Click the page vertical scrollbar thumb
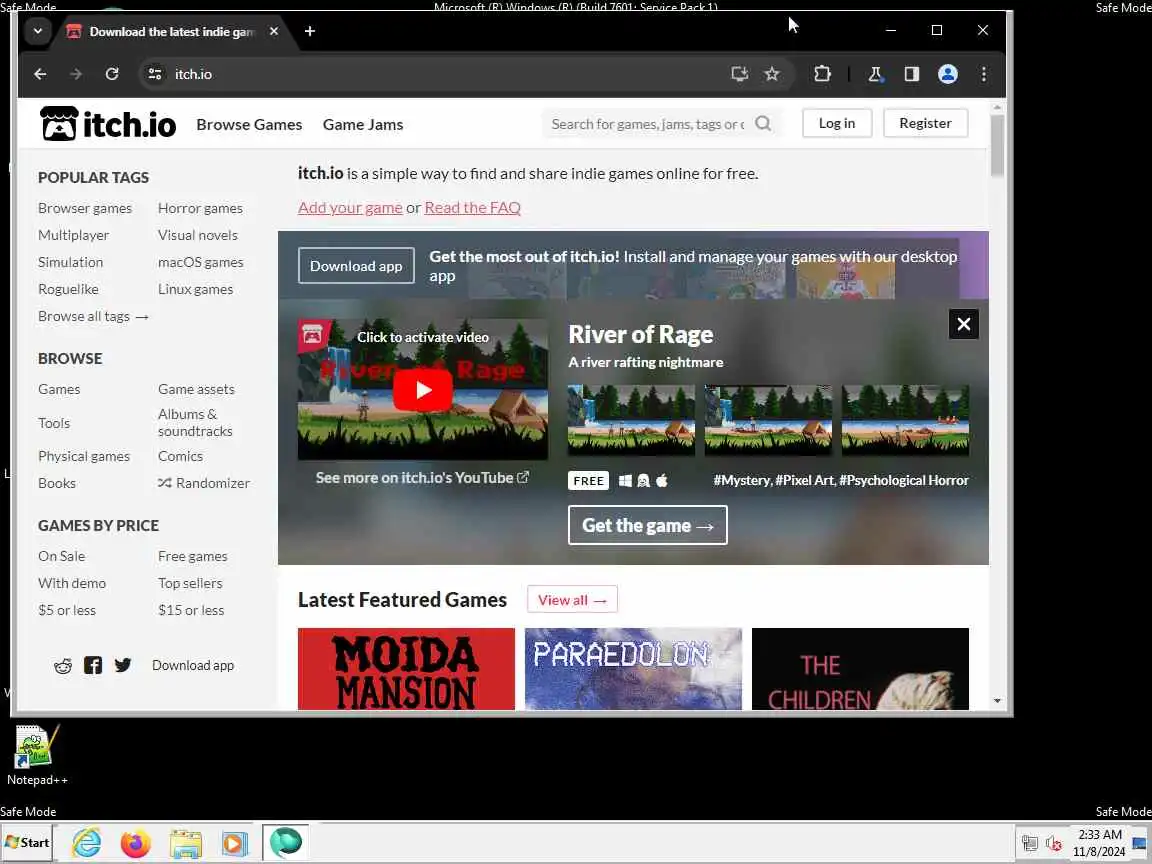1152x864 pixels. (x=997, y=145)
